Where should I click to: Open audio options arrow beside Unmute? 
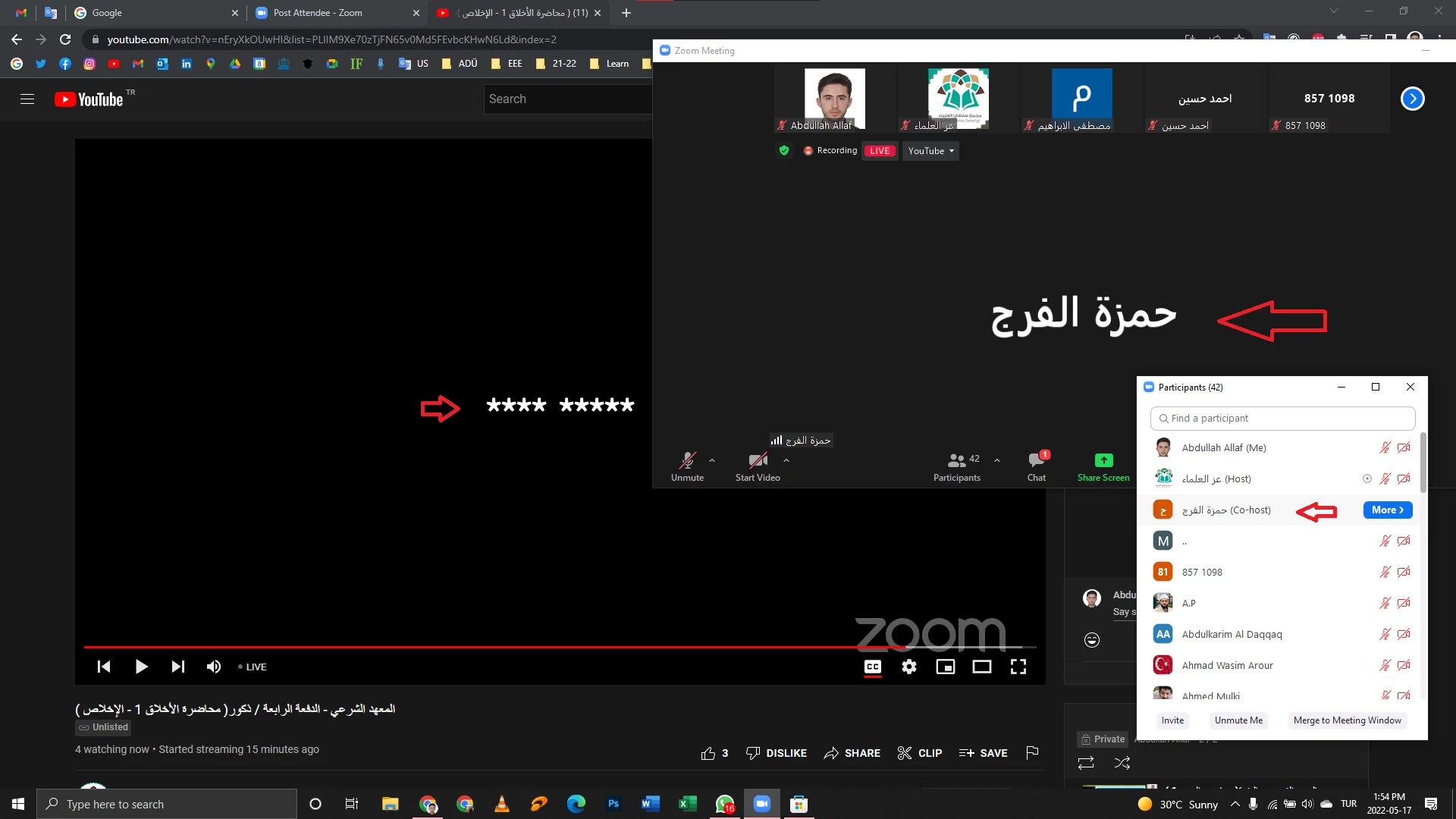[711, 460]
